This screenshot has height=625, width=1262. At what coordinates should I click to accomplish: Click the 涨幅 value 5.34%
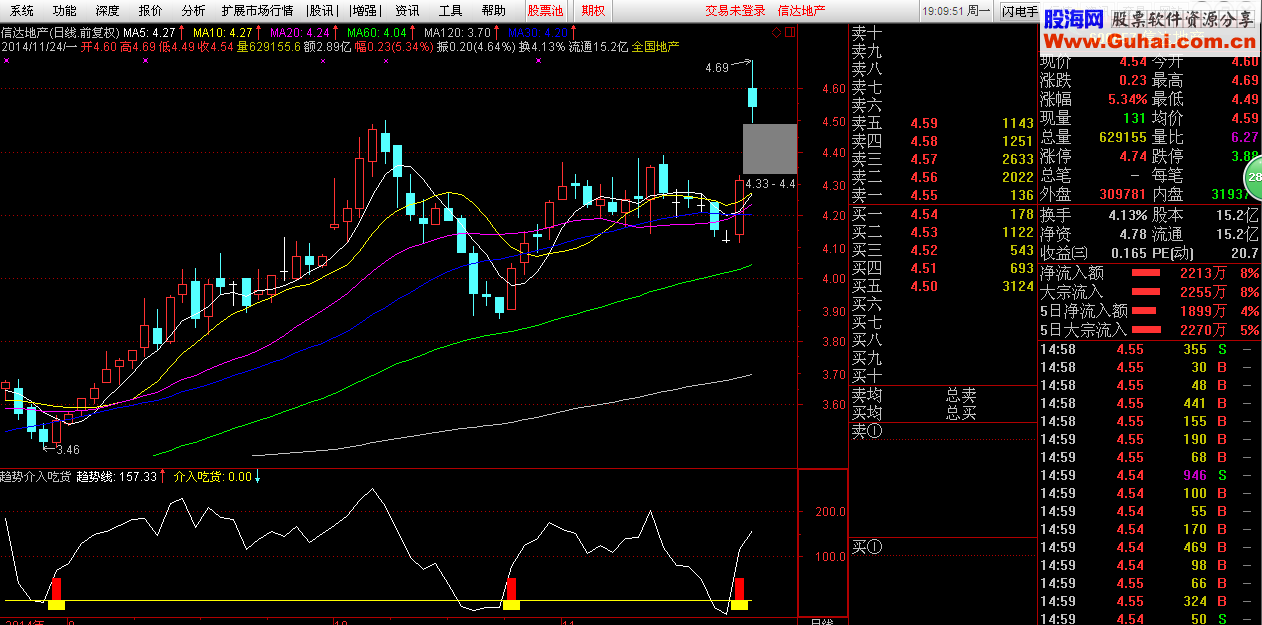[1127, 99]
